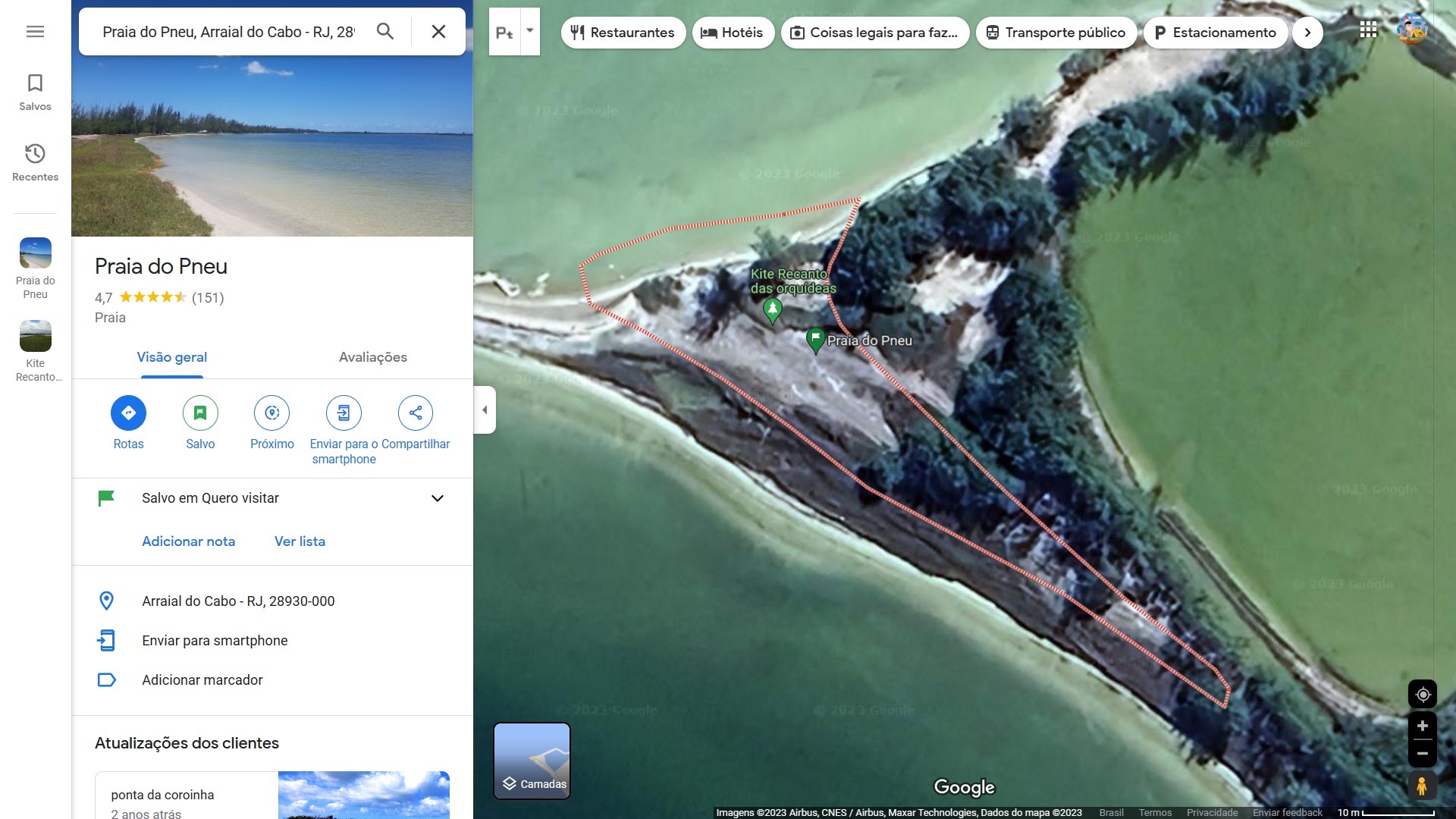Image resolution: width=1456 pixels, height=819 pixels.
Task: Click Enviar para o smartphone icon
Action: 344,413
